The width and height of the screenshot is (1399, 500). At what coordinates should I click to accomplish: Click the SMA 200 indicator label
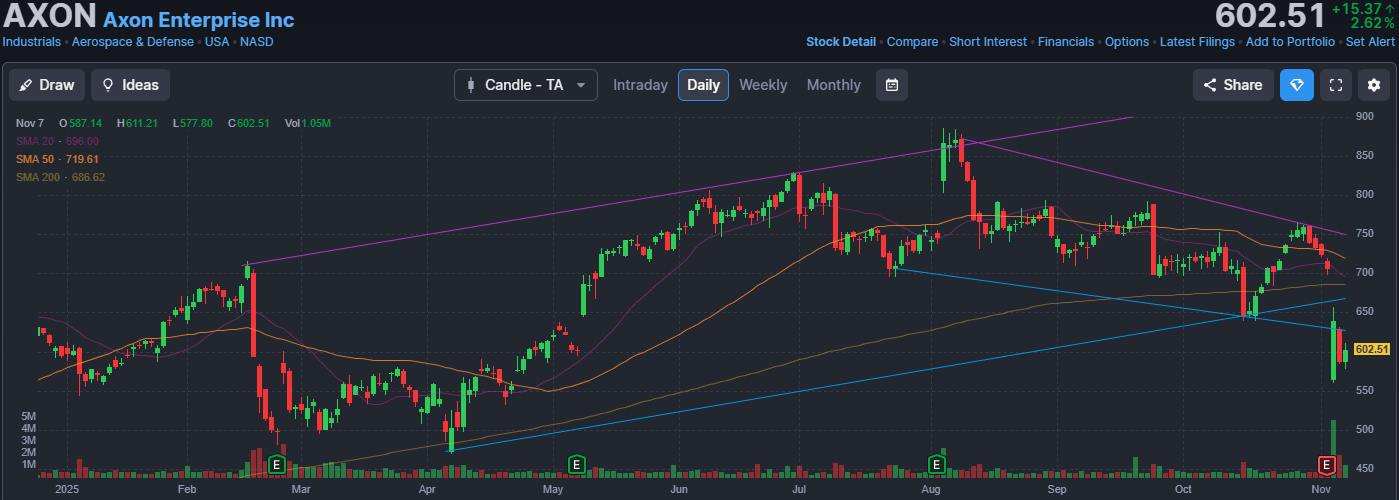60,177
